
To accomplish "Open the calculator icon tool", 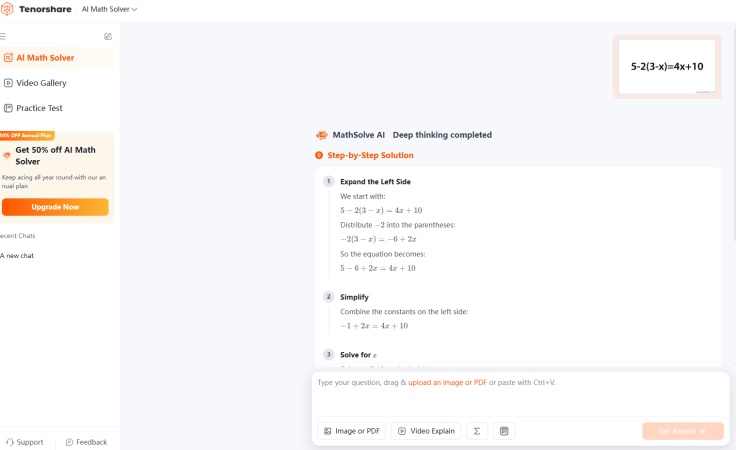I will [504, 431].
